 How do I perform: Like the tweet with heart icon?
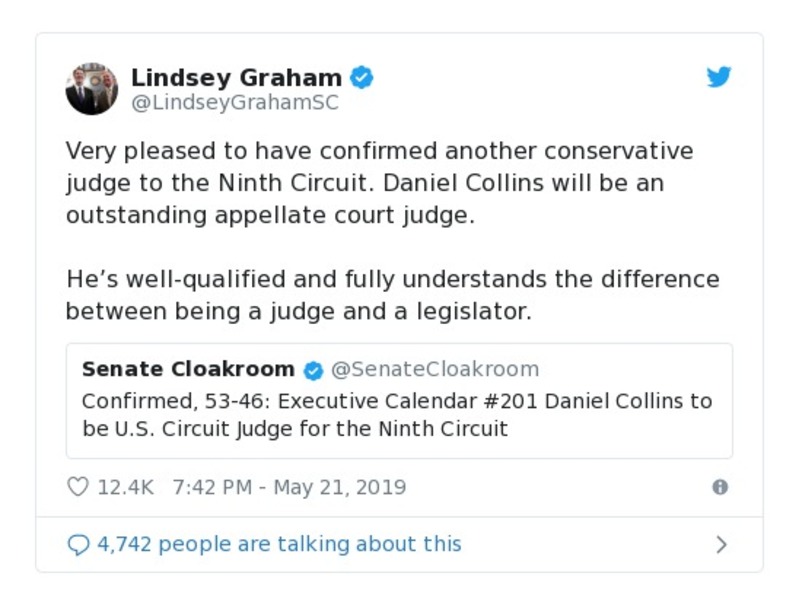click(x=77, y=488)
